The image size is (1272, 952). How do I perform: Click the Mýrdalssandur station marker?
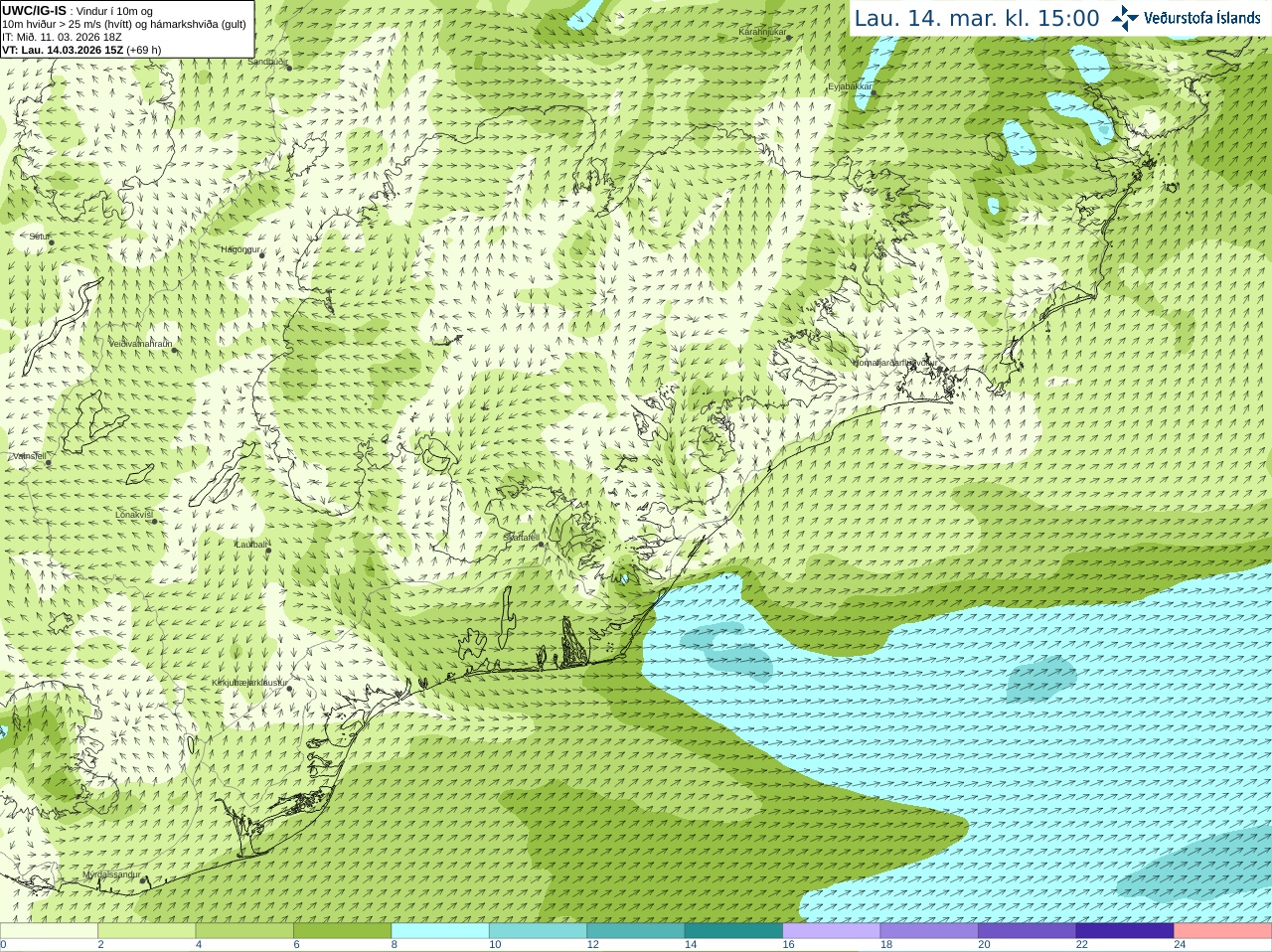click(x=143, y=879)
